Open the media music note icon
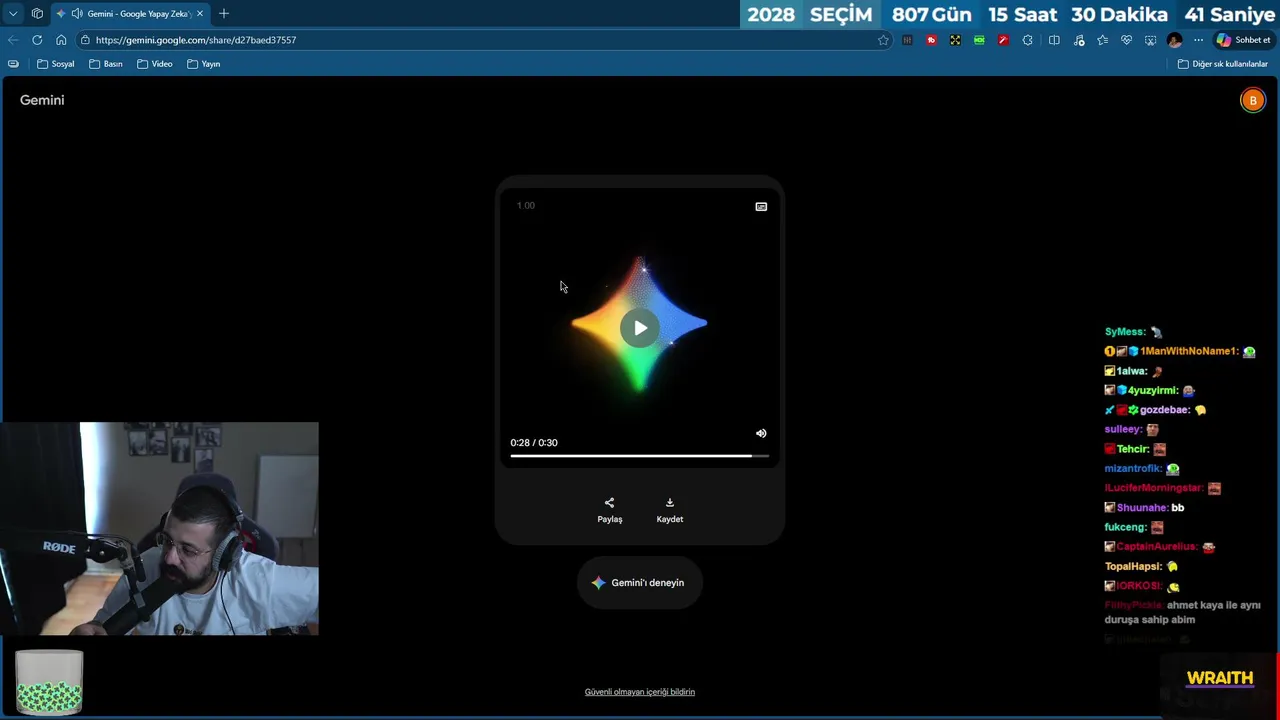 pos(1078,40)
